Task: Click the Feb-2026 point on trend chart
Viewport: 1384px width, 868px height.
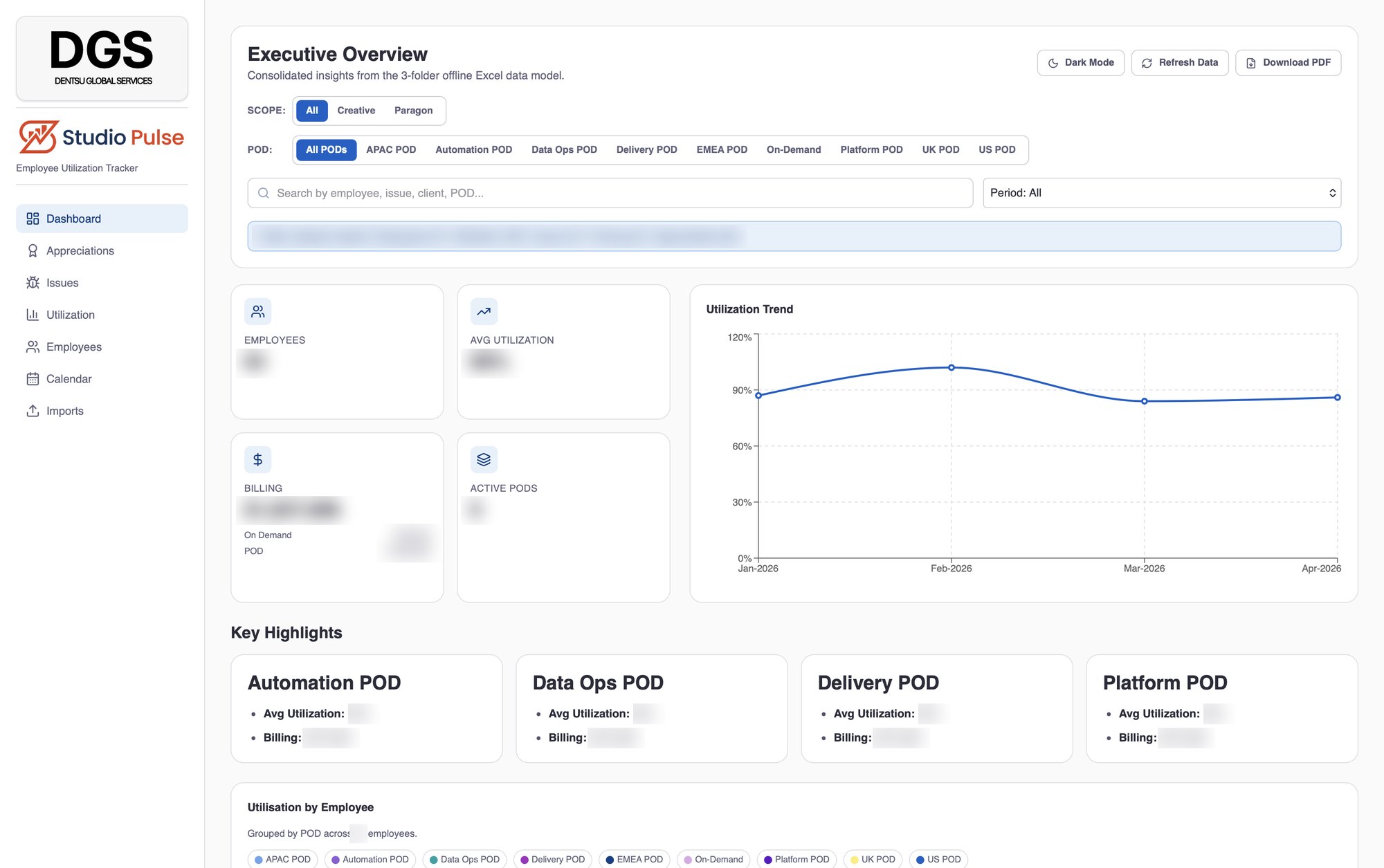Action: click(x=951, y=368)
